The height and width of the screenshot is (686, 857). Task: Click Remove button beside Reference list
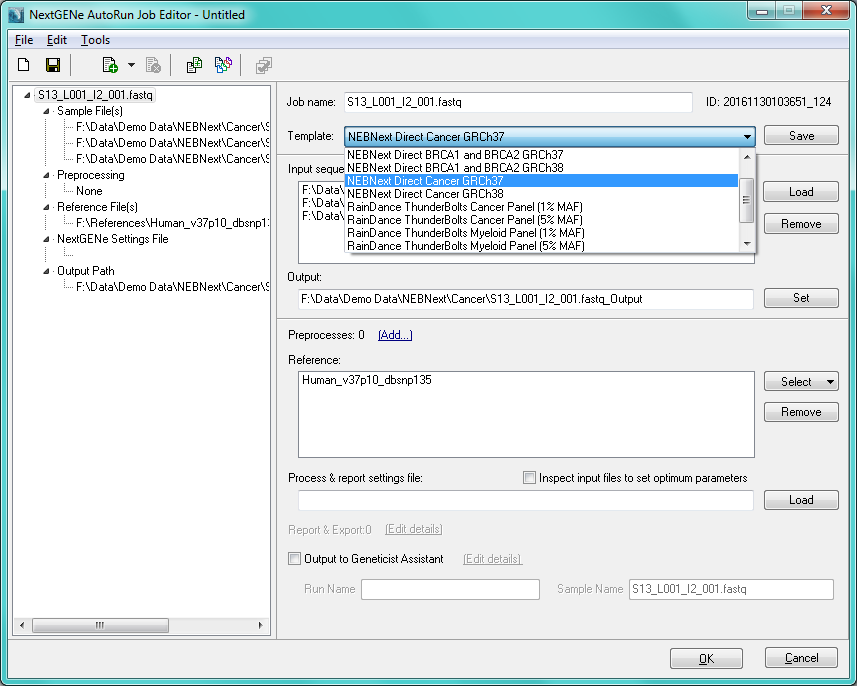coord(801,412)
